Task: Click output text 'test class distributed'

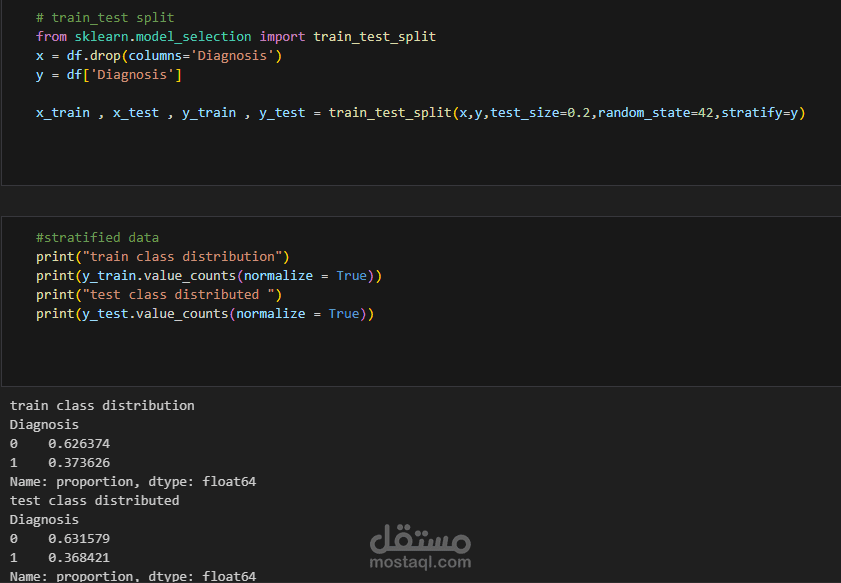Action: (94, 500)
